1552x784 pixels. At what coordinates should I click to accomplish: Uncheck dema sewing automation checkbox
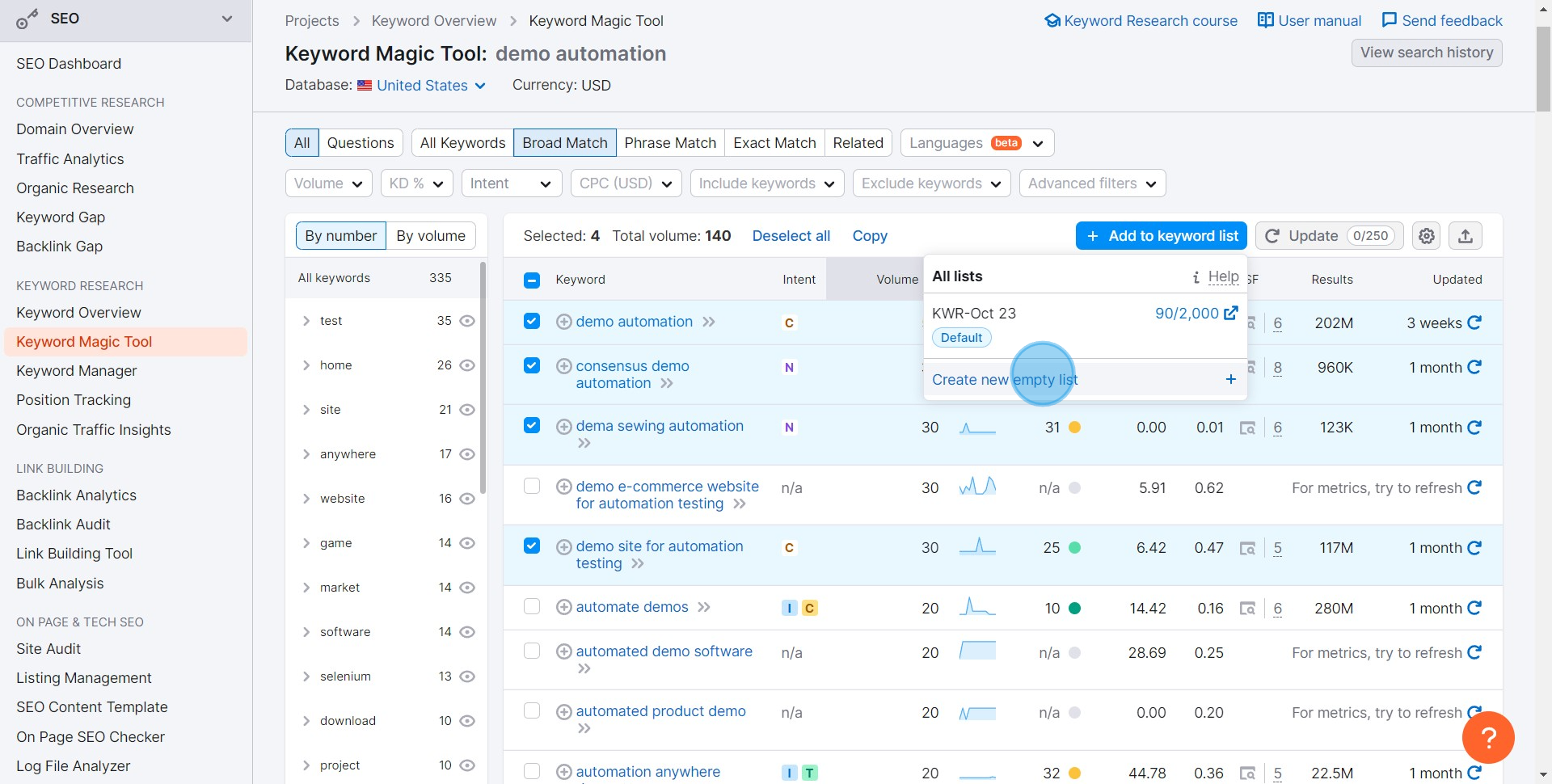[x=531, y=425]
